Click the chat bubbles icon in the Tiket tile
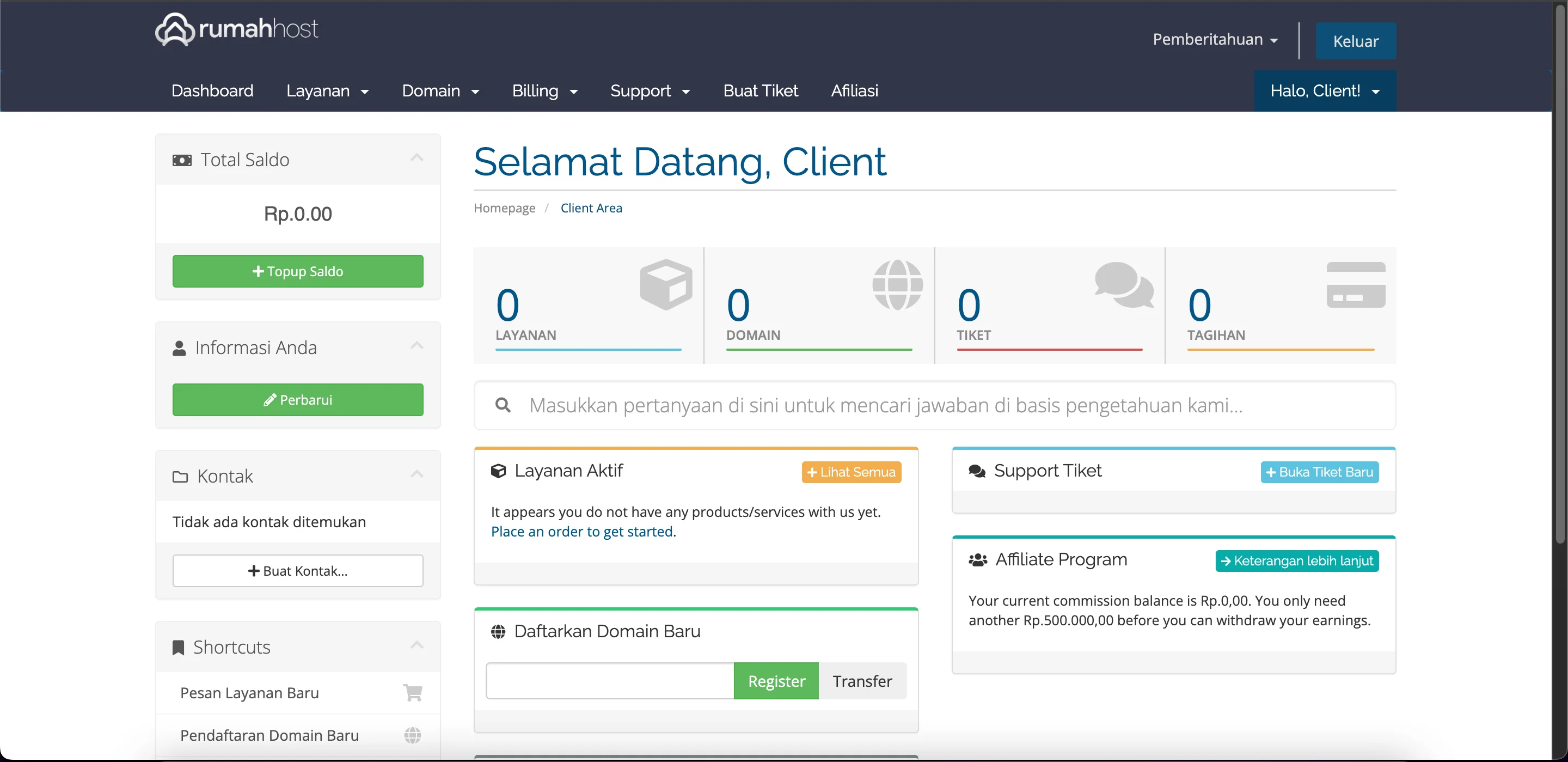This screenshot has width=1568, height=762. (x=1124, y=284)
